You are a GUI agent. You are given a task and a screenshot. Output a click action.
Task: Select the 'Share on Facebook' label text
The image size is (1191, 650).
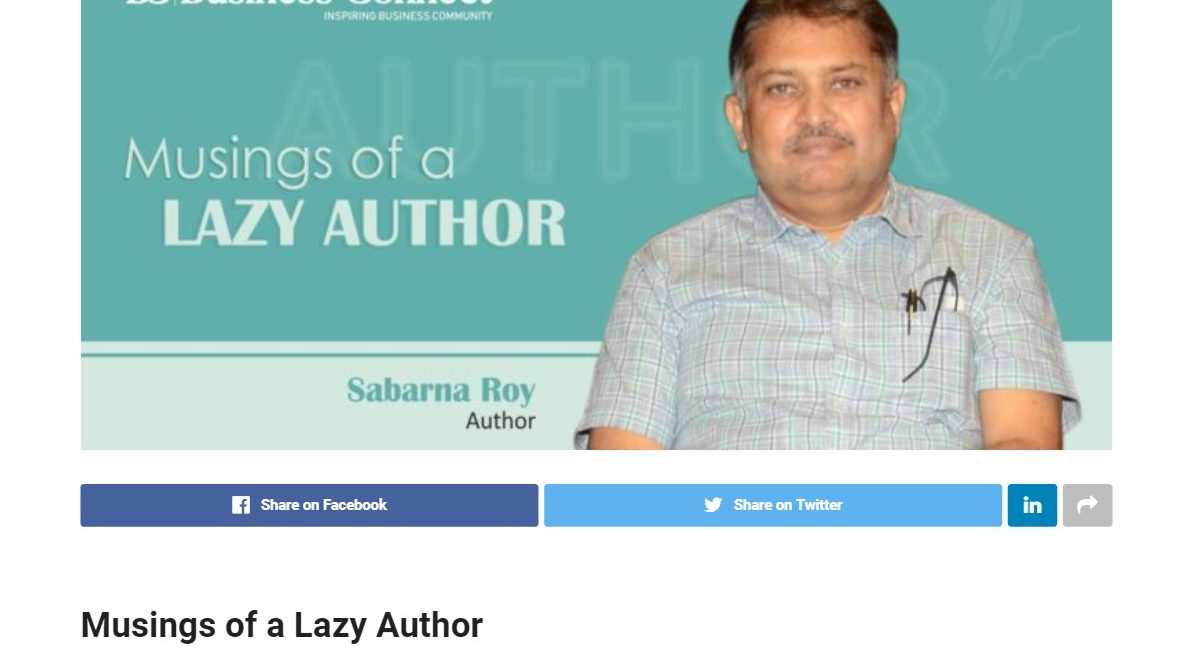(324, 505)
